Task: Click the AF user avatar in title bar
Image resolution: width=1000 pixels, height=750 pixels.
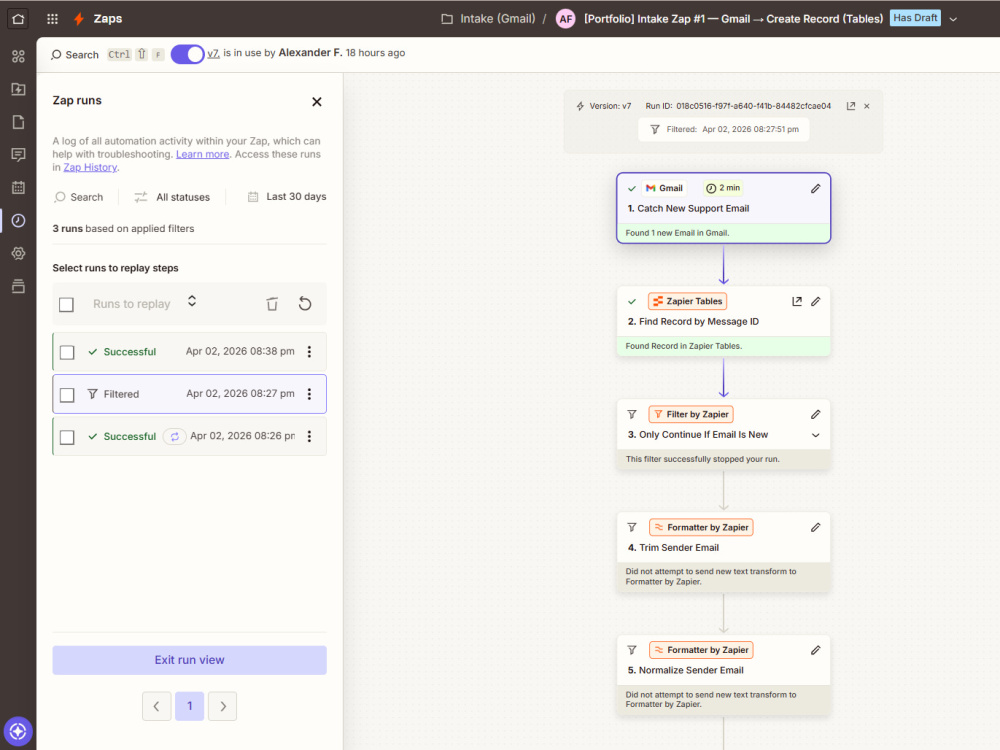Action: pyautogui.click(x=566, y=19)
